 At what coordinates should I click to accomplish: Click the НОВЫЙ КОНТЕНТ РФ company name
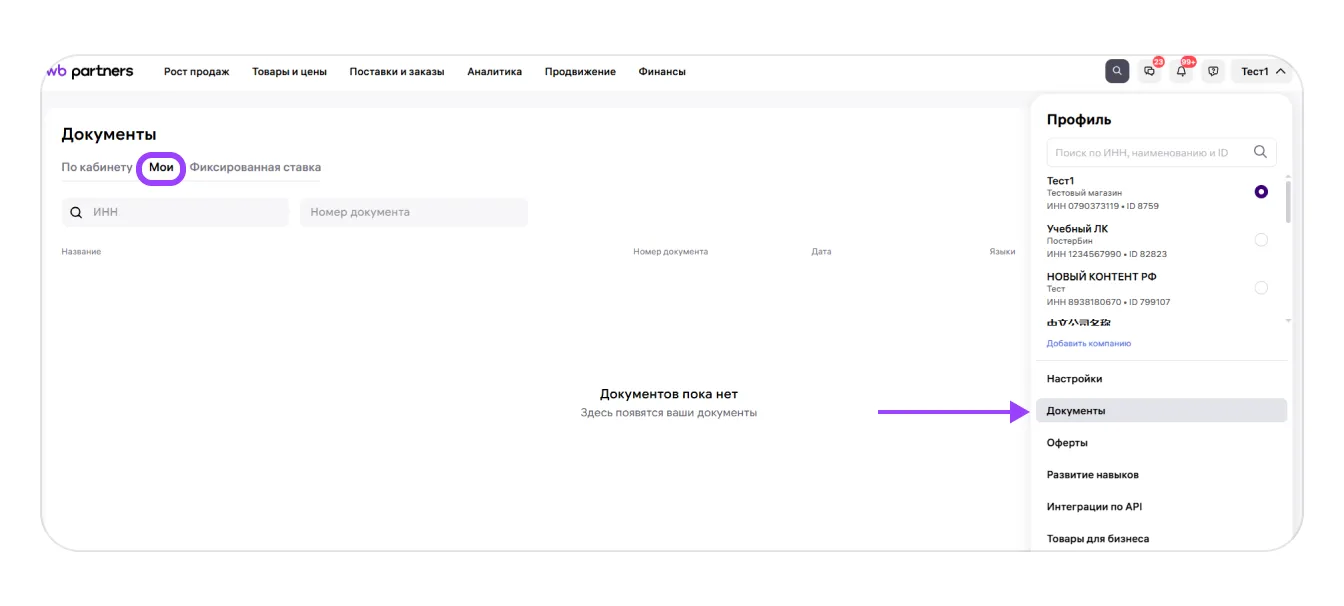(1101, 276)
